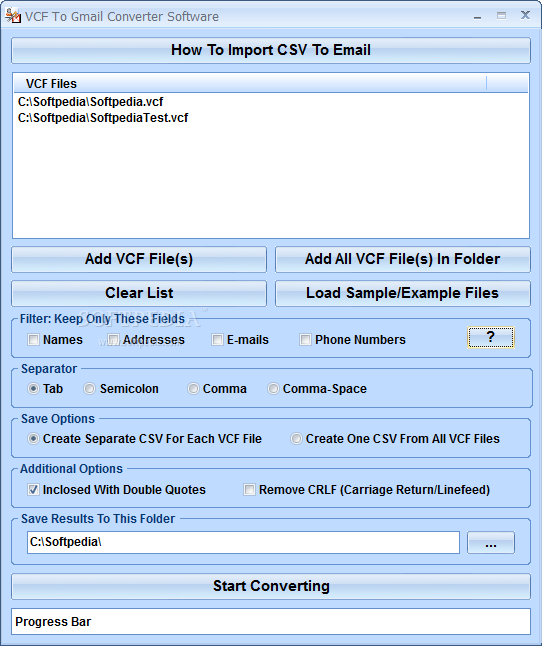The image size is (542, 646).
Task: Browse for folder with ... button
Action: click(x=491, y=543)
